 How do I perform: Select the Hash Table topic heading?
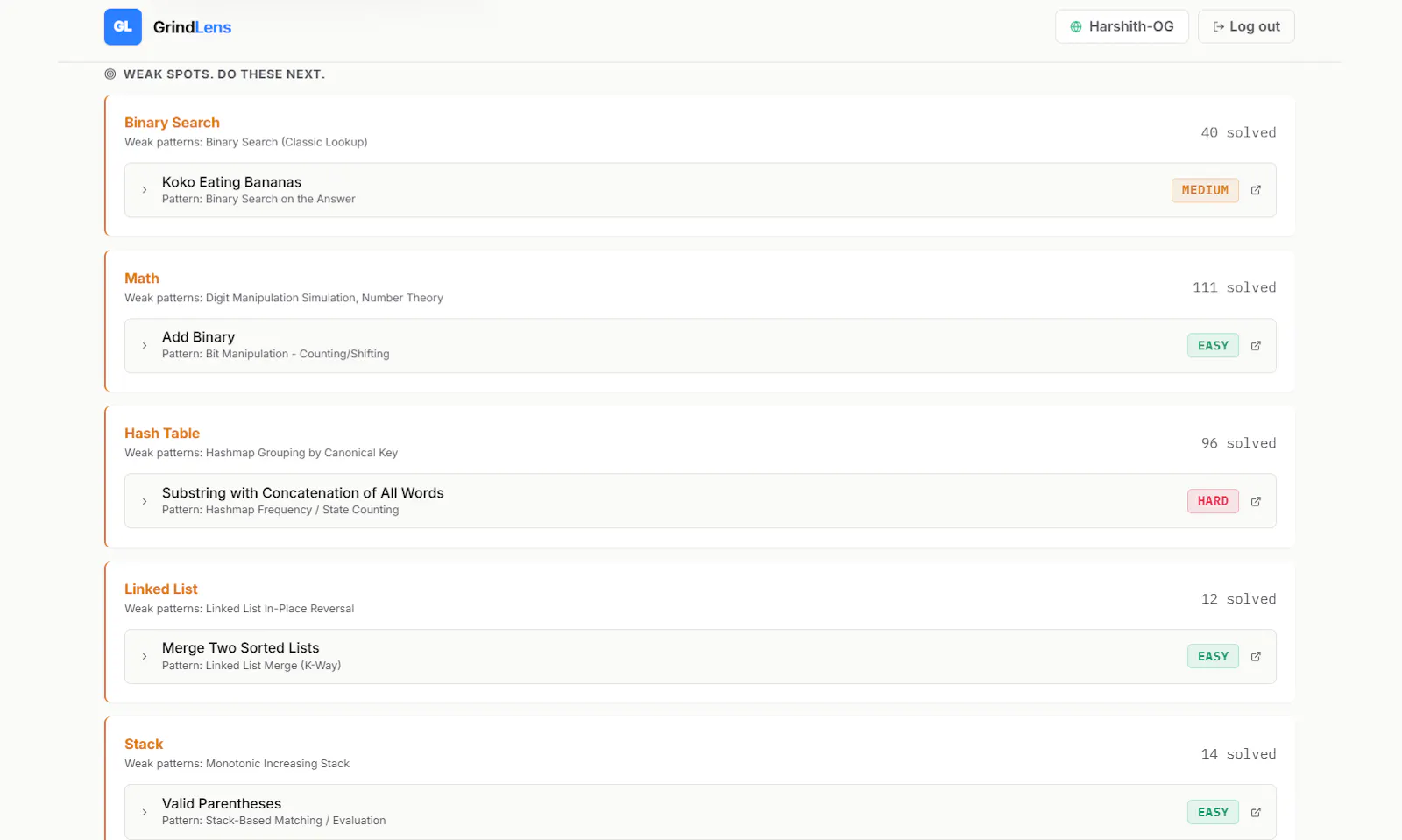pos(162,434)
